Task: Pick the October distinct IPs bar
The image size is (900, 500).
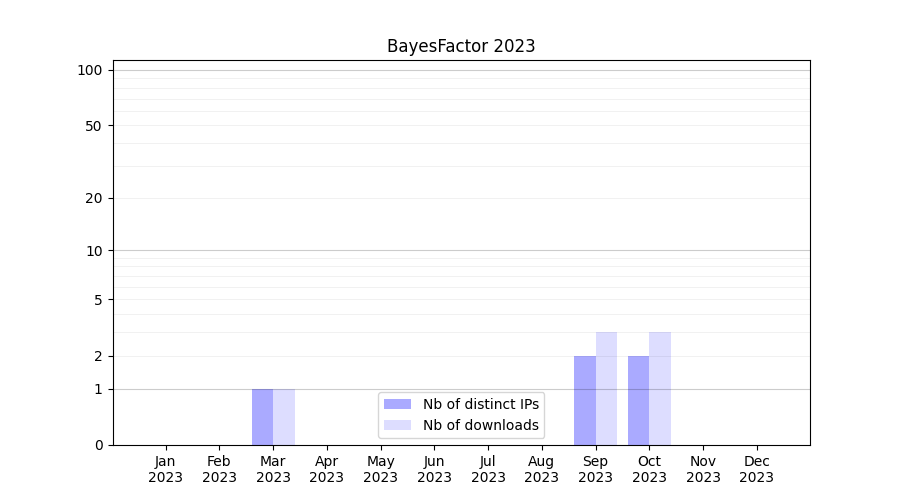Action: [x=638, y=400]
